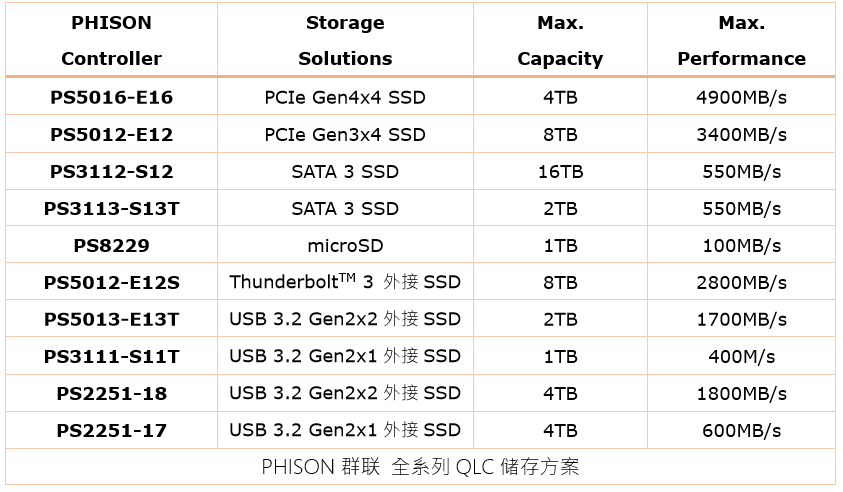The image size is (843, 492).
Task: Click the PHISON QLC caption text
Action: coord(420,467)
